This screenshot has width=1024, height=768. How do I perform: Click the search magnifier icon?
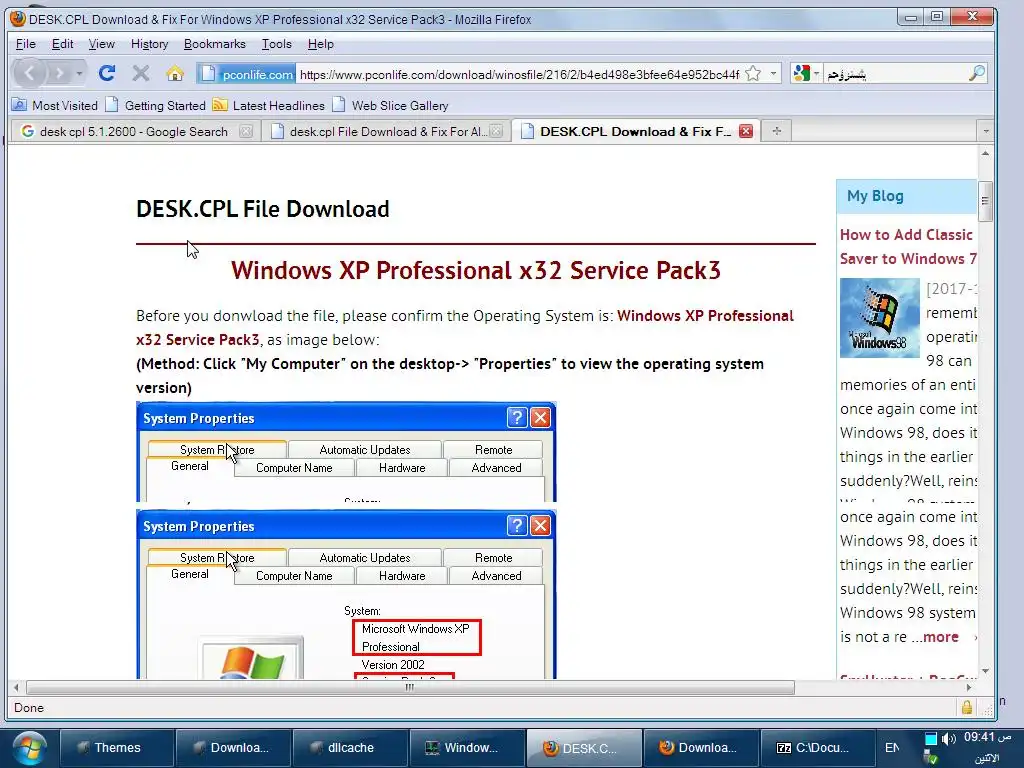coord(976,74)
